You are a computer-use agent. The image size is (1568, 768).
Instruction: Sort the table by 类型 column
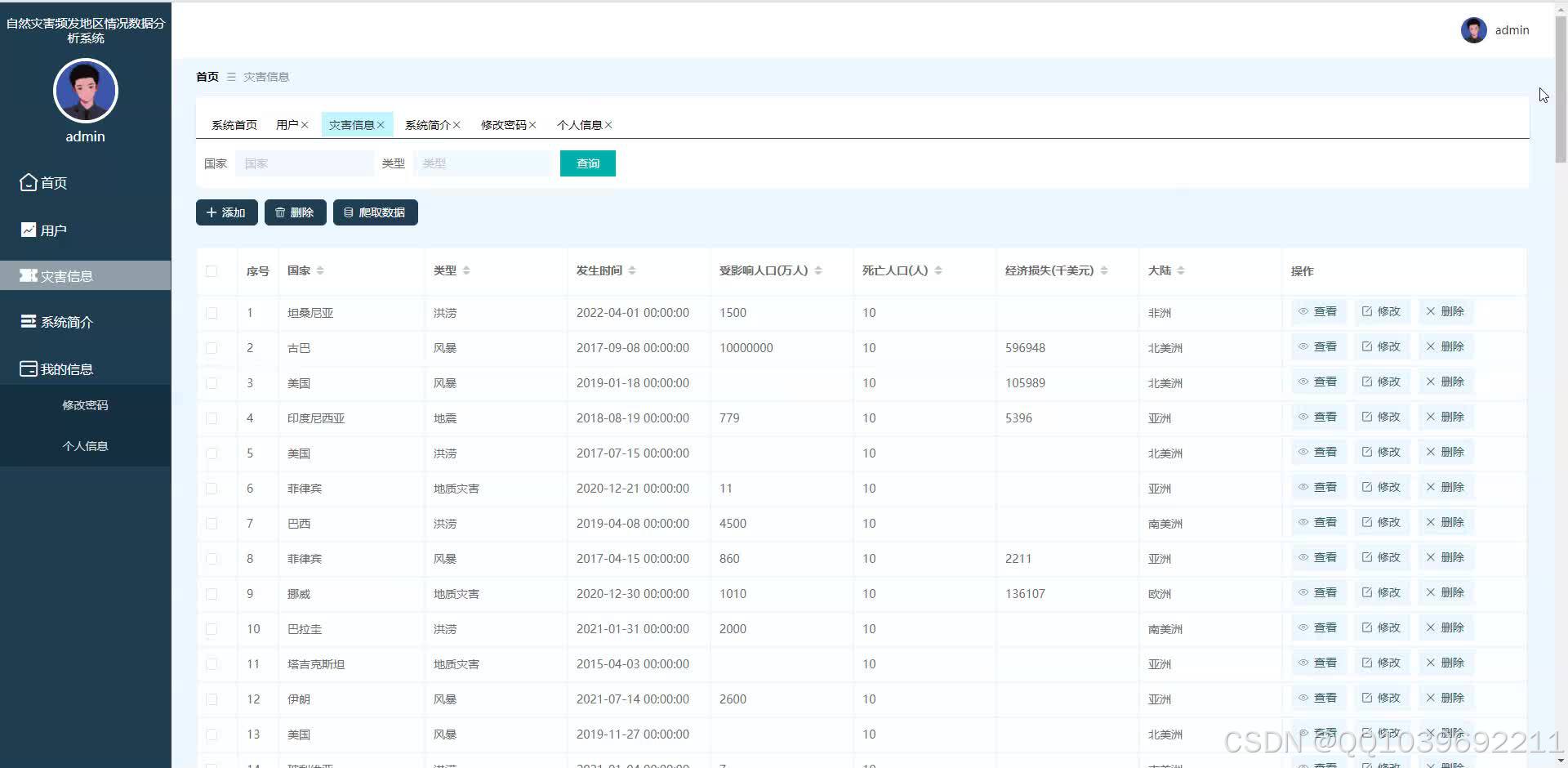coord(466,271)
